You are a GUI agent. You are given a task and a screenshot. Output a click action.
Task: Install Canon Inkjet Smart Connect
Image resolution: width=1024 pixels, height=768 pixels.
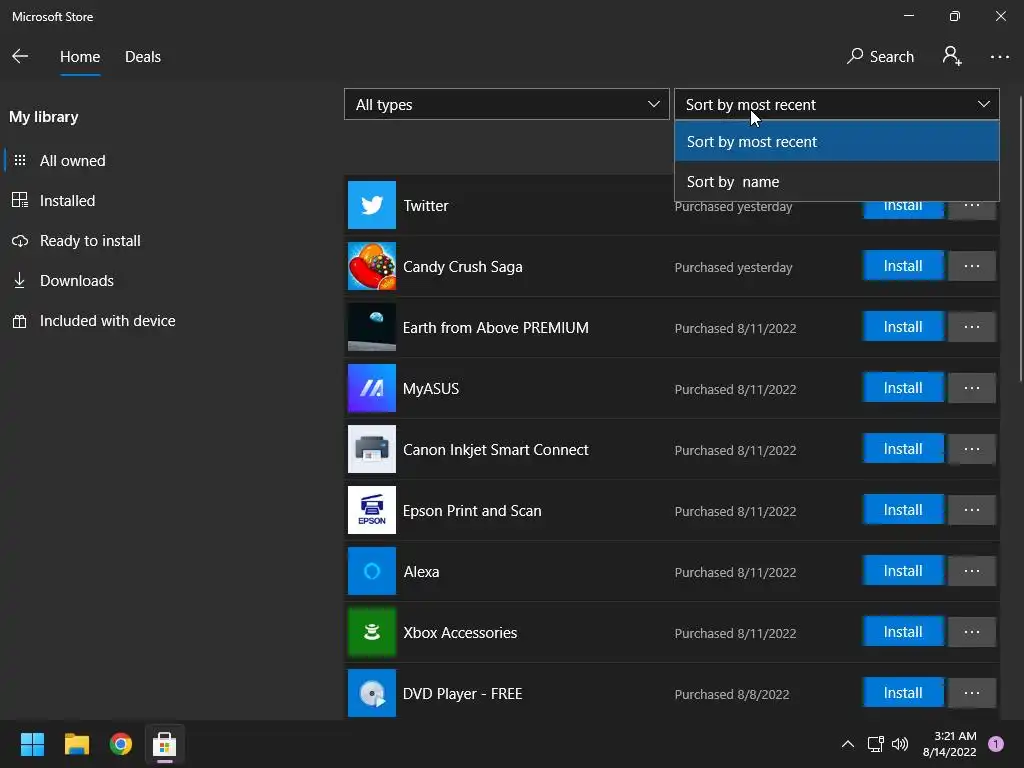[x=903, y=449]
